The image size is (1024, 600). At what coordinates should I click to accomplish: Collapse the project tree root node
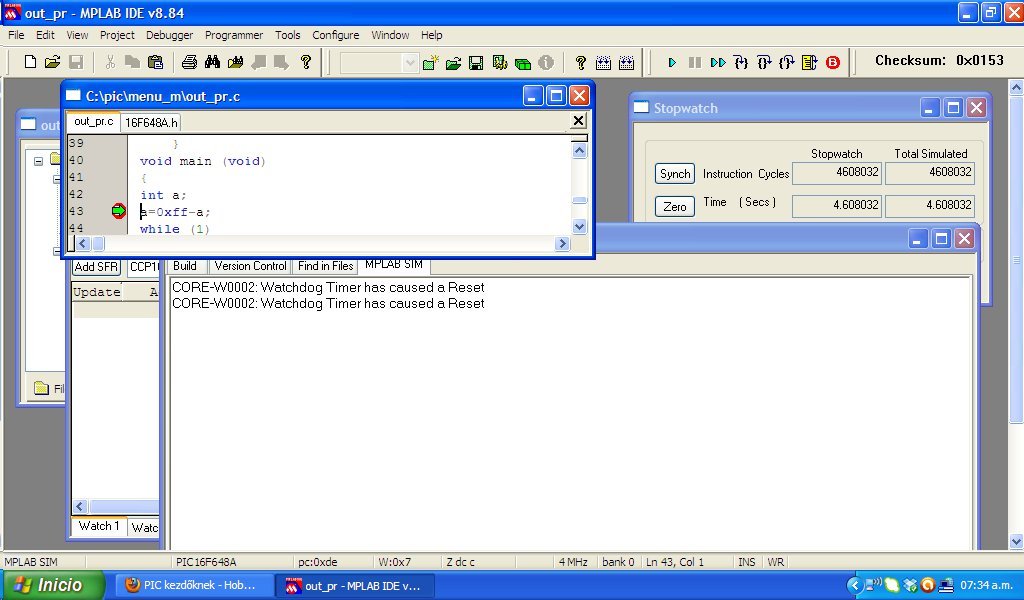38,161
